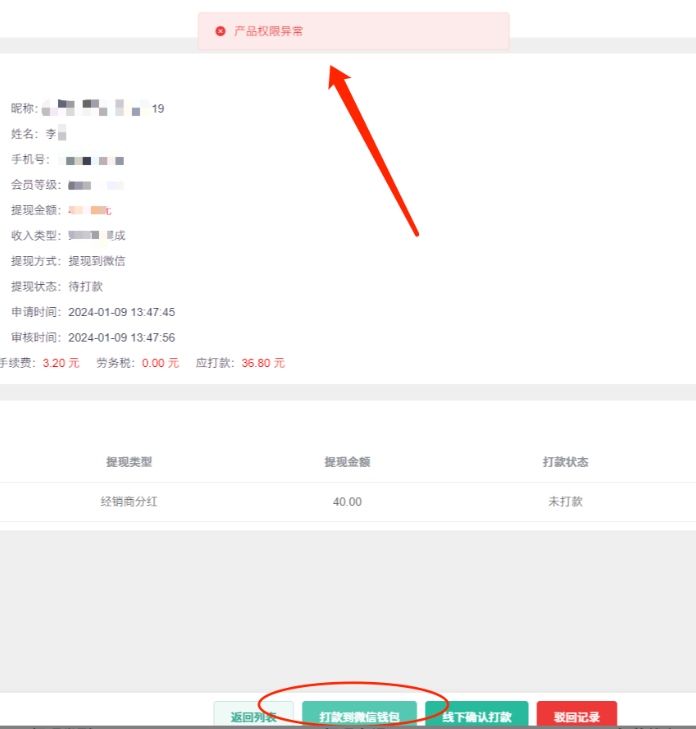Screen dimensions: 696x729
Task: Click the 应打款 36.80 元 amount
Action: pos(262,363)
